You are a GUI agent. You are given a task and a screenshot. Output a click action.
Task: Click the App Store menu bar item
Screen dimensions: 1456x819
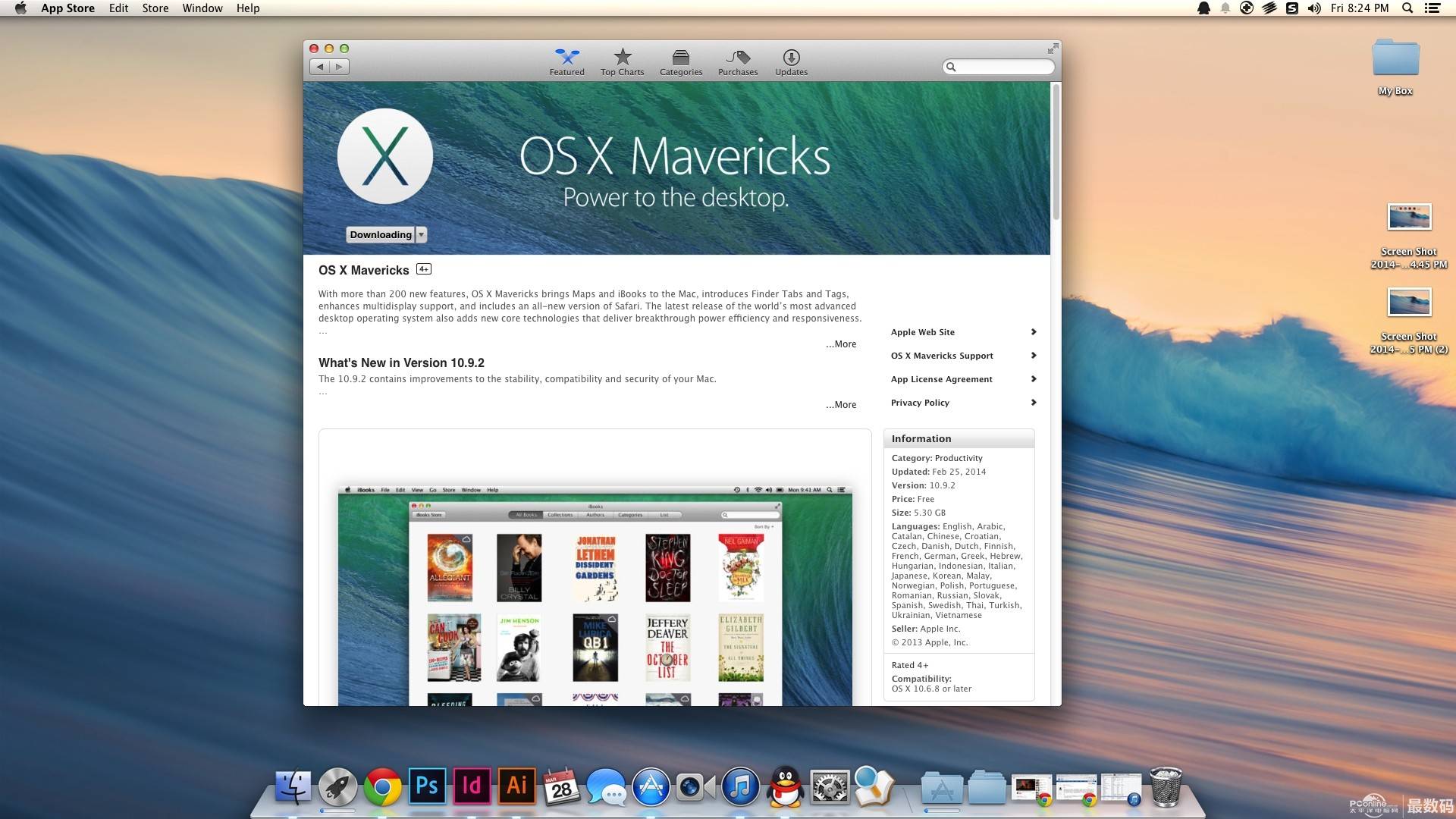click(68, 8)
